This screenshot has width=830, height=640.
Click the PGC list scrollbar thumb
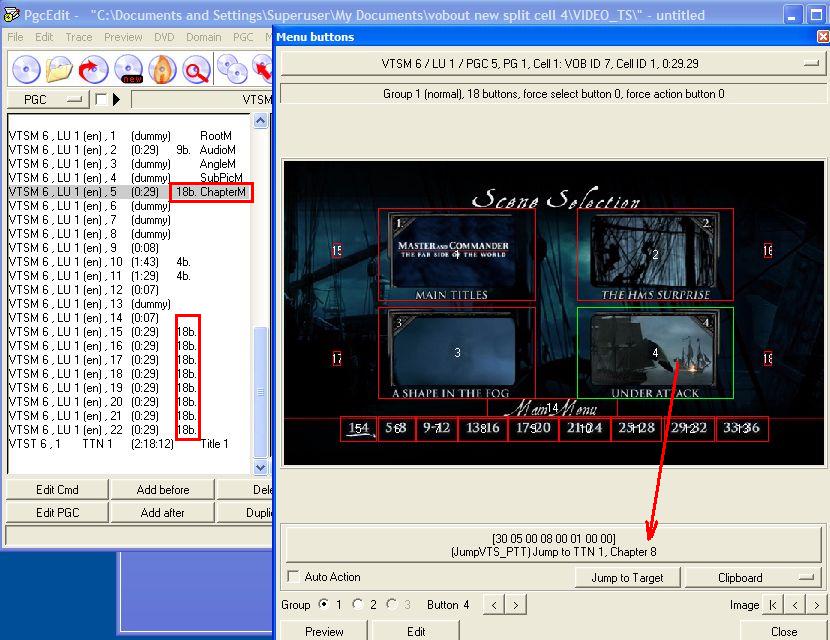click(x=260, y=392)
